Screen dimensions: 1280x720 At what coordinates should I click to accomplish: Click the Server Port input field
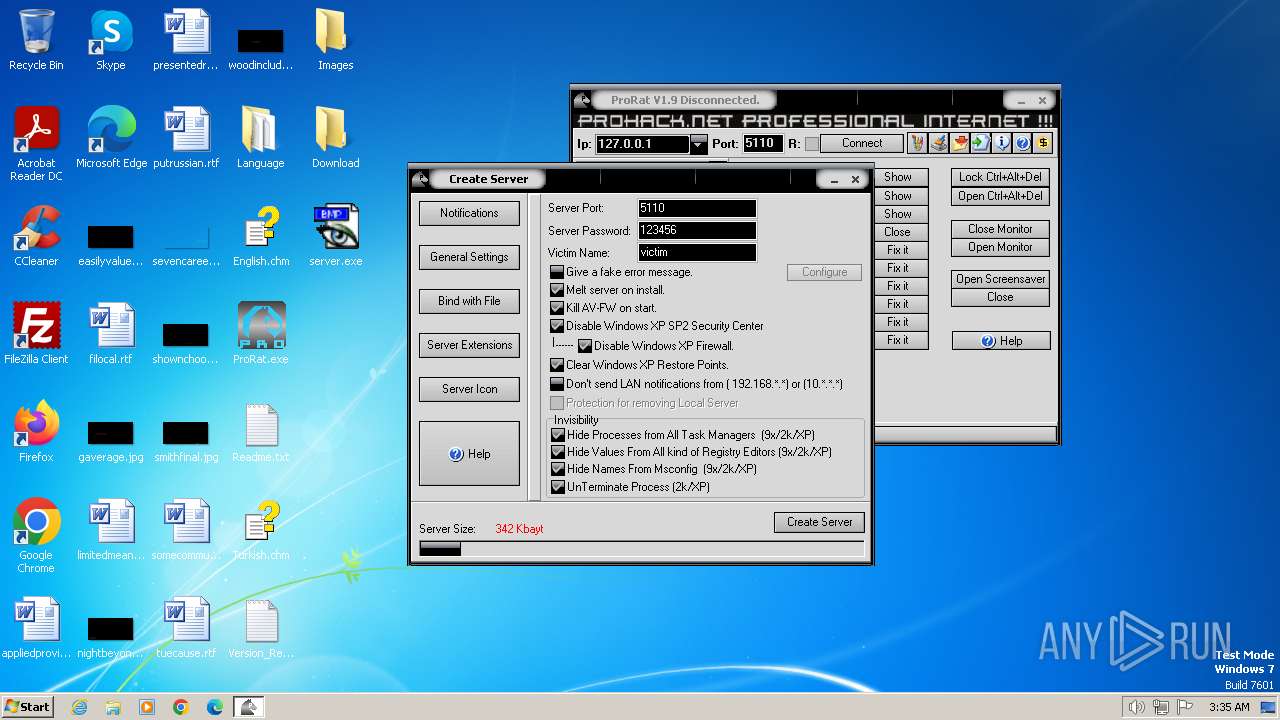pyautogui.click(x=697, y=208)
